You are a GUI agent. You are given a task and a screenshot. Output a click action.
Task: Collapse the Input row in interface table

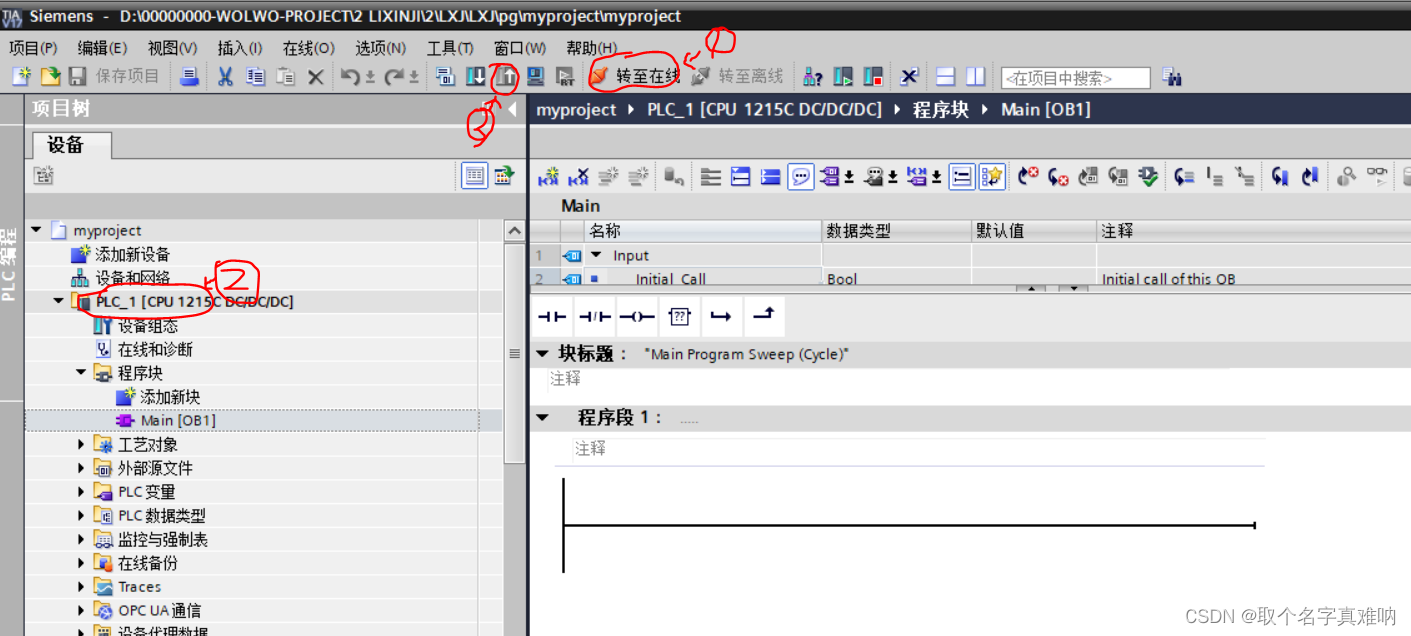point(597,255)
